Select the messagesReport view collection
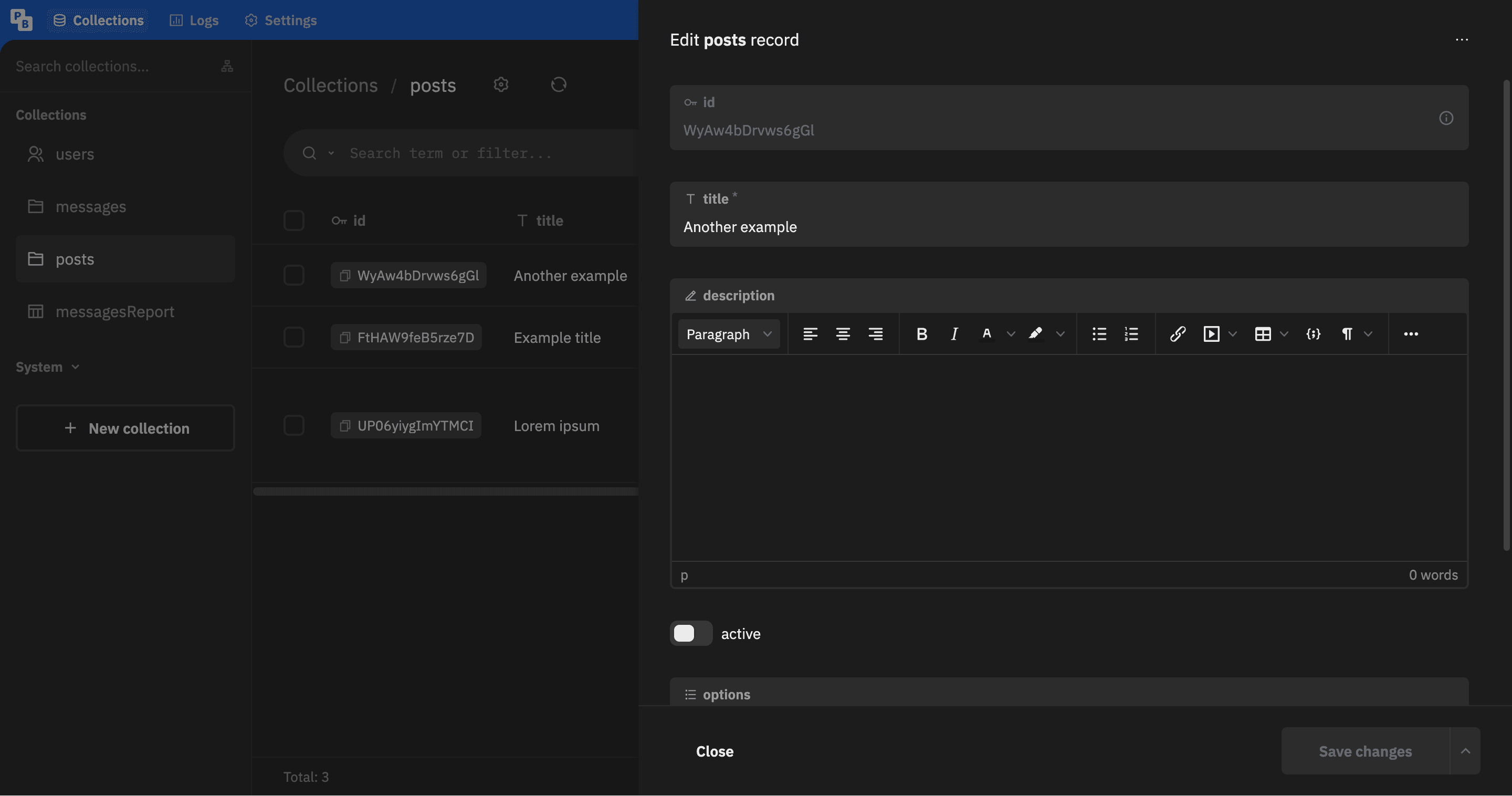Viewport: 1512px width, 796px height. coord(125,311)
